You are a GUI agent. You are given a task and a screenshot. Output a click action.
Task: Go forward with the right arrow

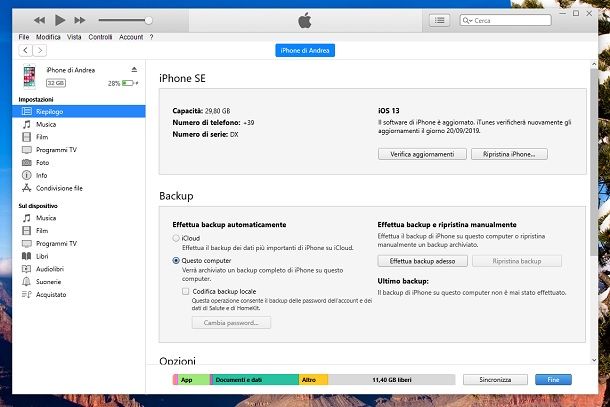pos(40,50)
